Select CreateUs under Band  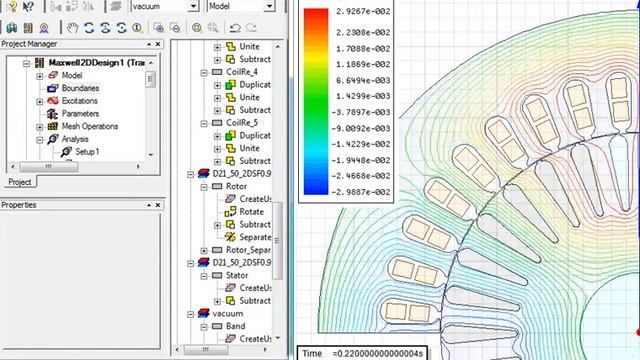click(x=255, y=338)
